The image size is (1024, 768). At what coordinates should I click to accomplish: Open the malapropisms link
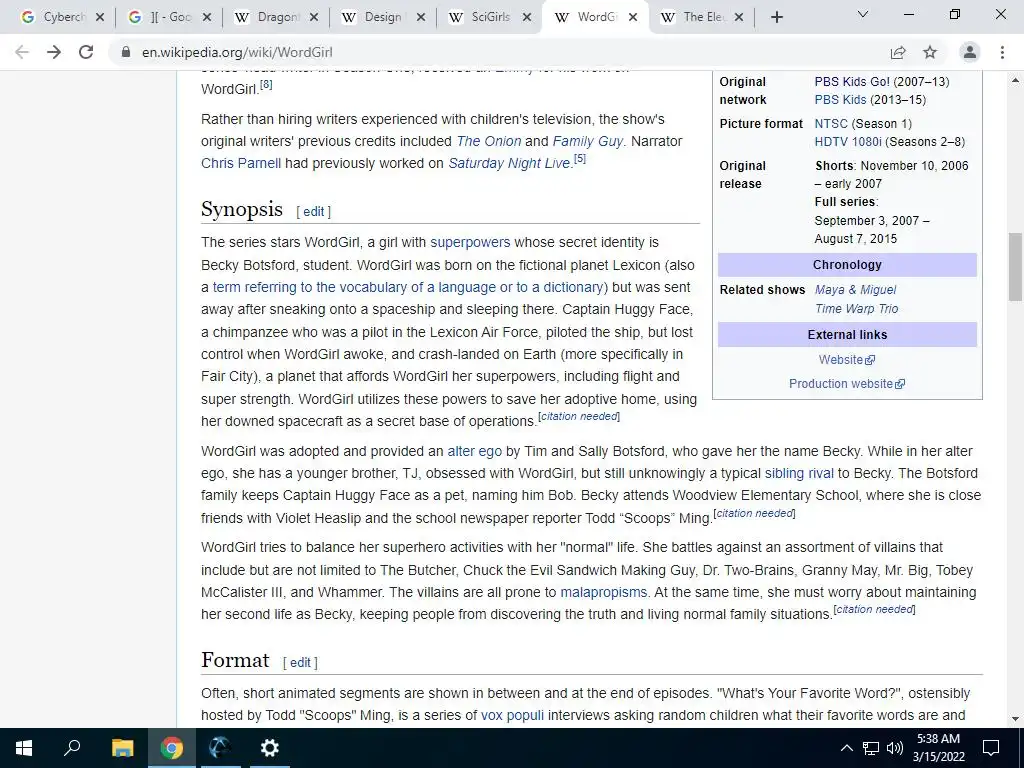(603, 592)
